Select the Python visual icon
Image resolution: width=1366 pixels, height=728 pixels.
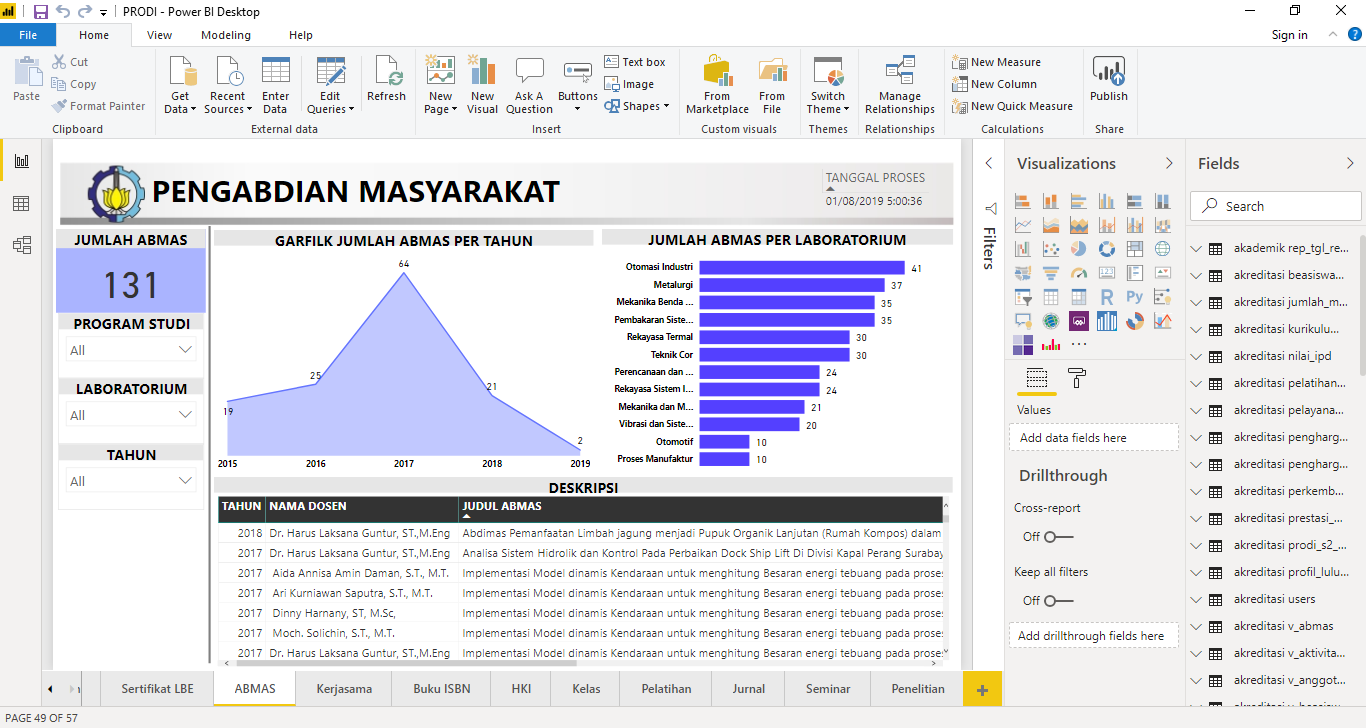click(1135, 297)
